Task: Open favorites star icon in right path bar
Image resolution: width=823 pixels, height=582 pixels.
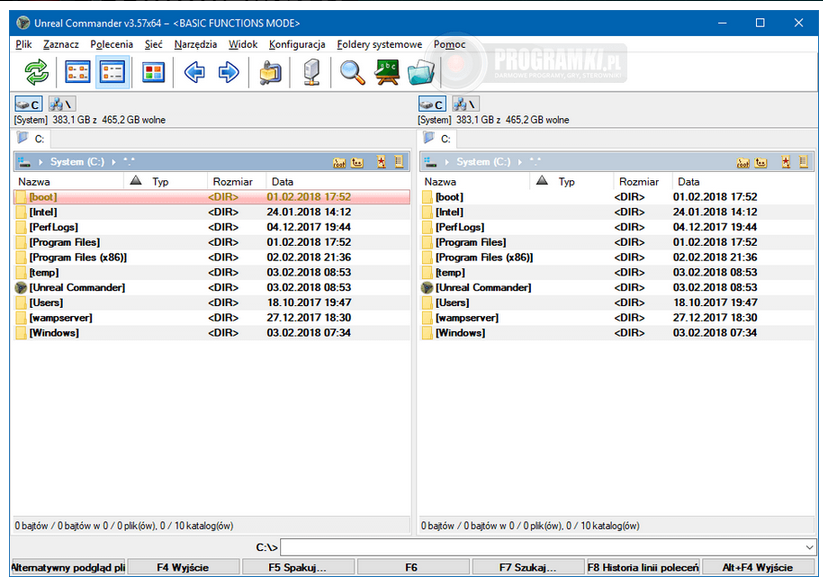Action: [x=785, y=162]
